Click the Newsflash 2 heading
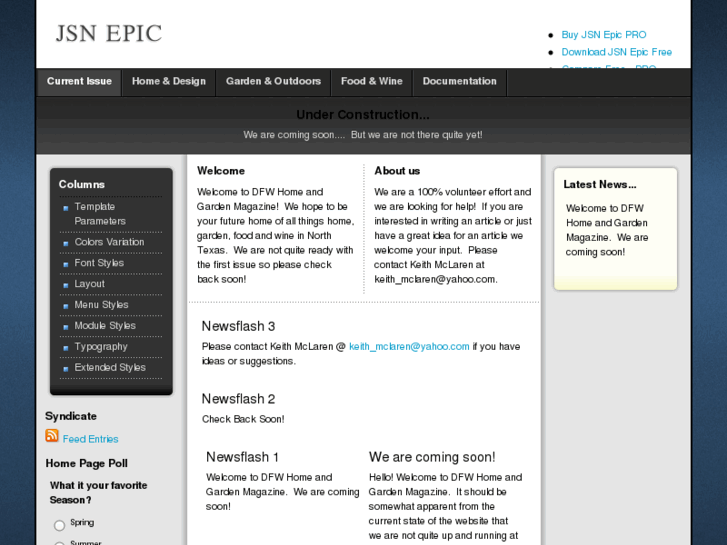Image resolution: width=727 pixels, height=545 pixels. (x=238, y=399)
